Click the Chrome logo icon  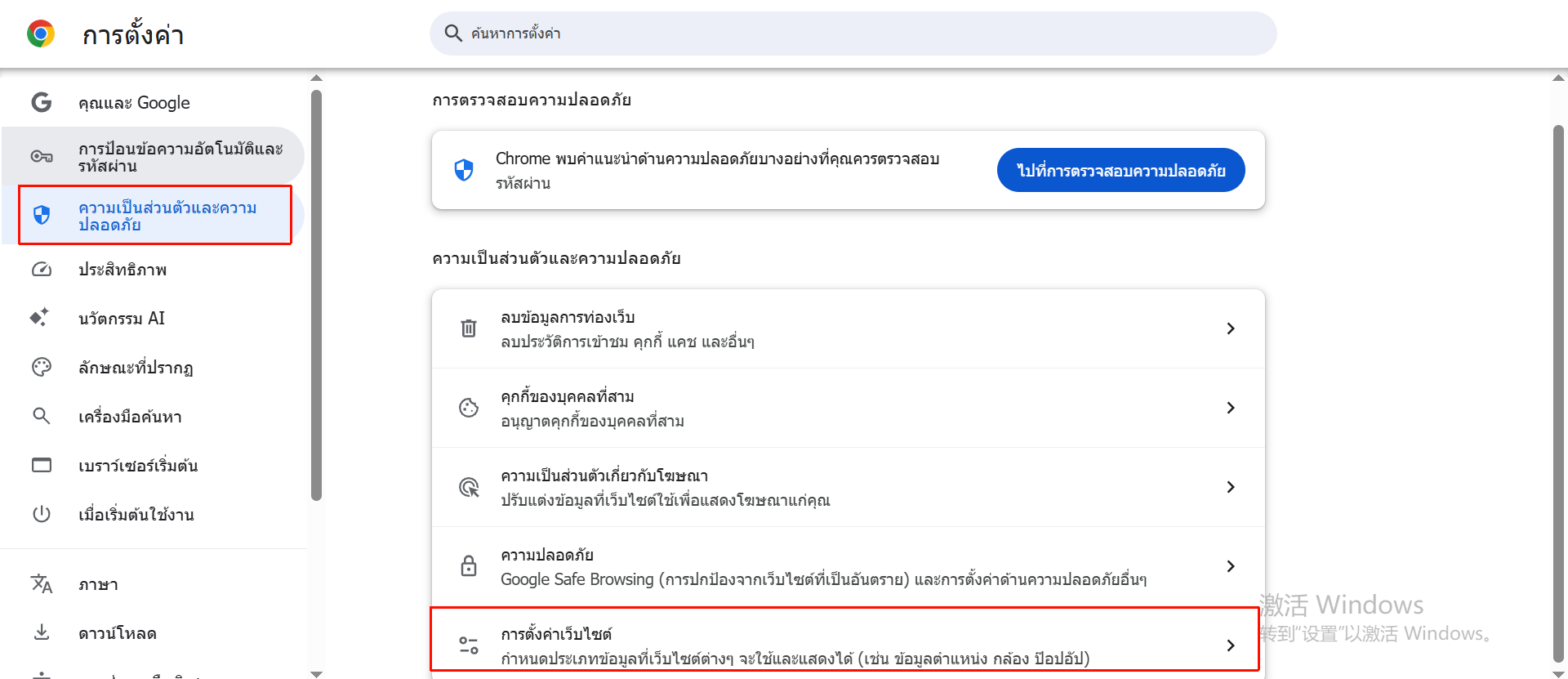41,34
